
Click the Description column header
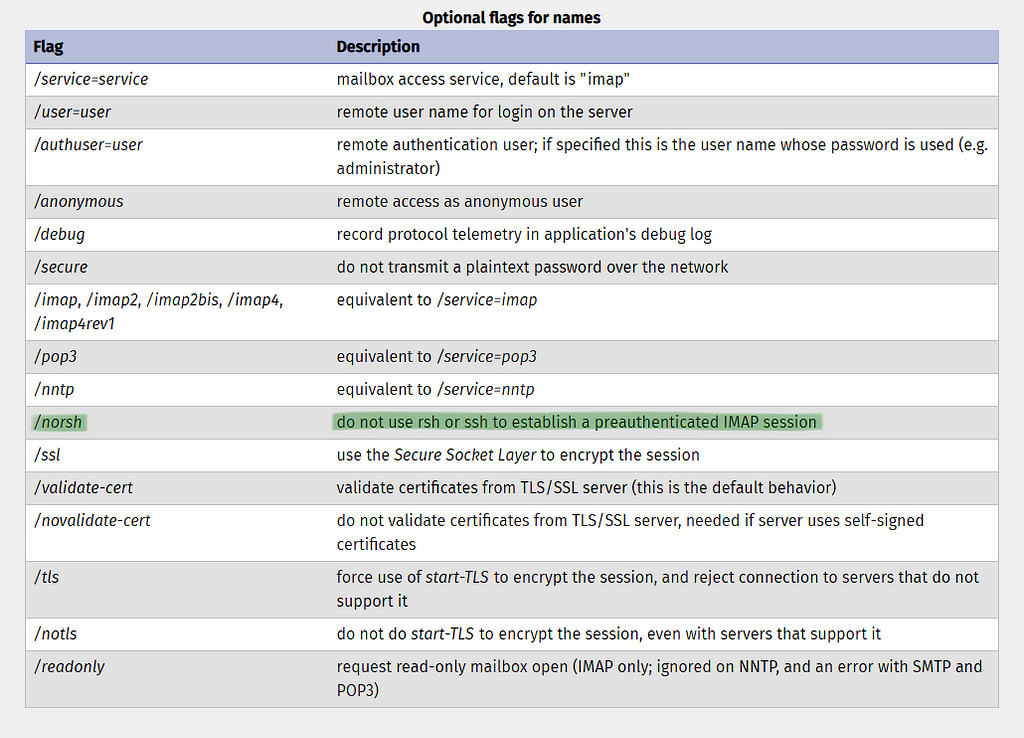tap(378, 47)
